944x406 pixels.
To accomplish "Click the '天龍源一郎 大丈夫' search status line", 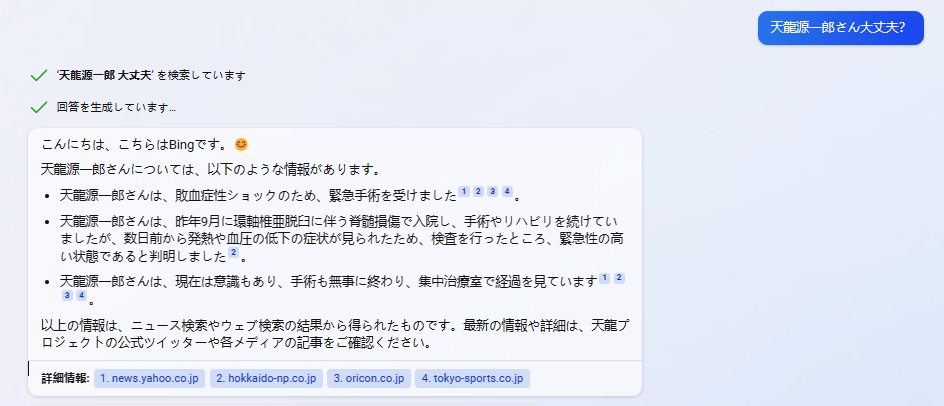I will pos(151,75).
